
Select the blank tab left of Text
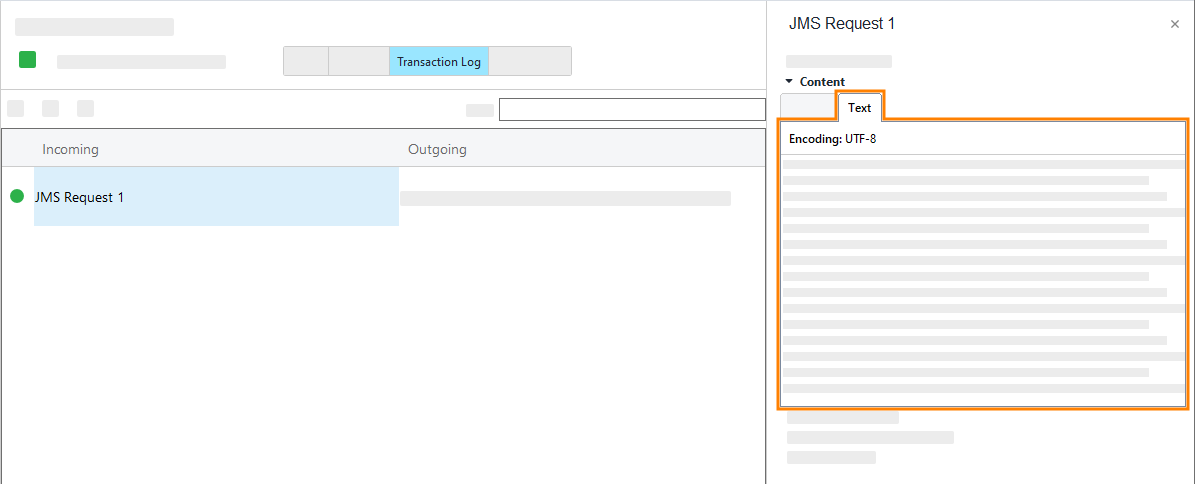coord(807,107)
